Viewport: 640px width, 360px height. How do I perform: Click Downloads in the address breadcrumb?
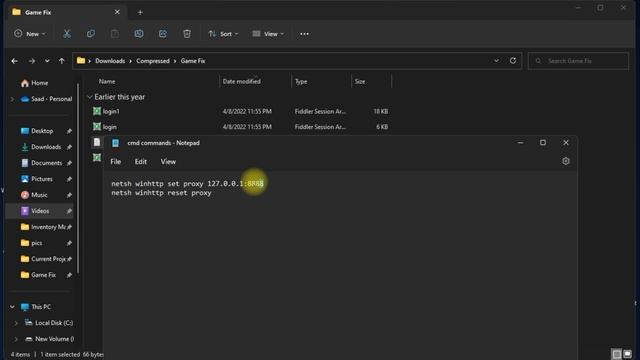[110, 61]
